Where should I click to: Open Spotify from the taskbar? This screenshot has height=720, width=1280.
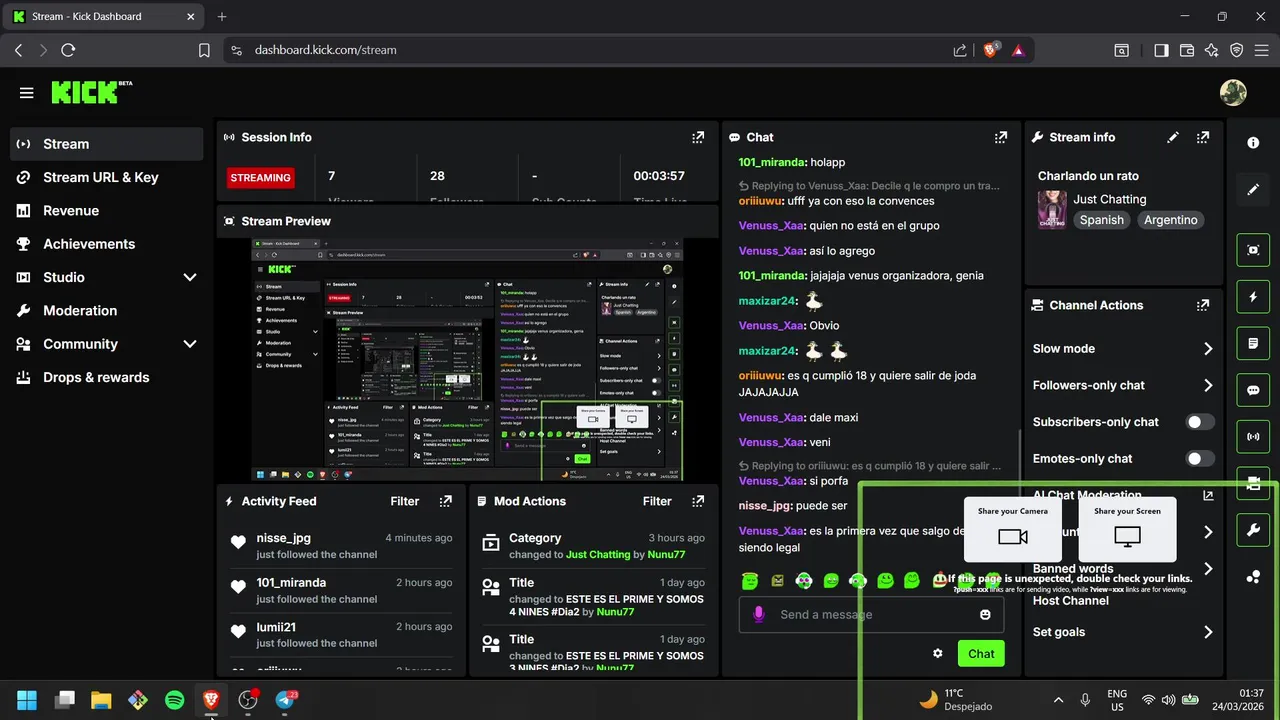coord(174,700)
